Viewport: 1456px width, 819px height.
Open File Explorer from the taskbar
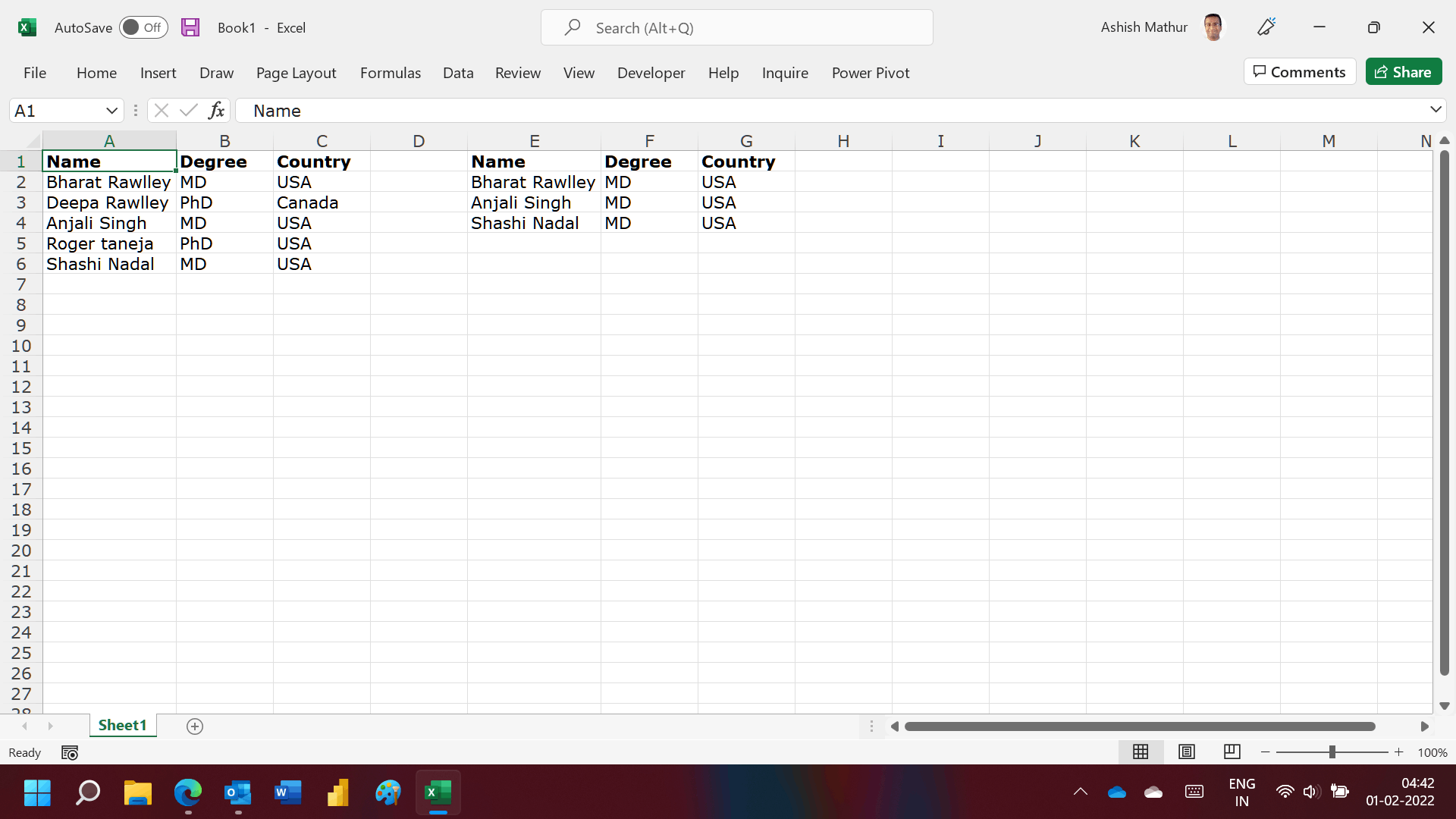pos(138,793)
